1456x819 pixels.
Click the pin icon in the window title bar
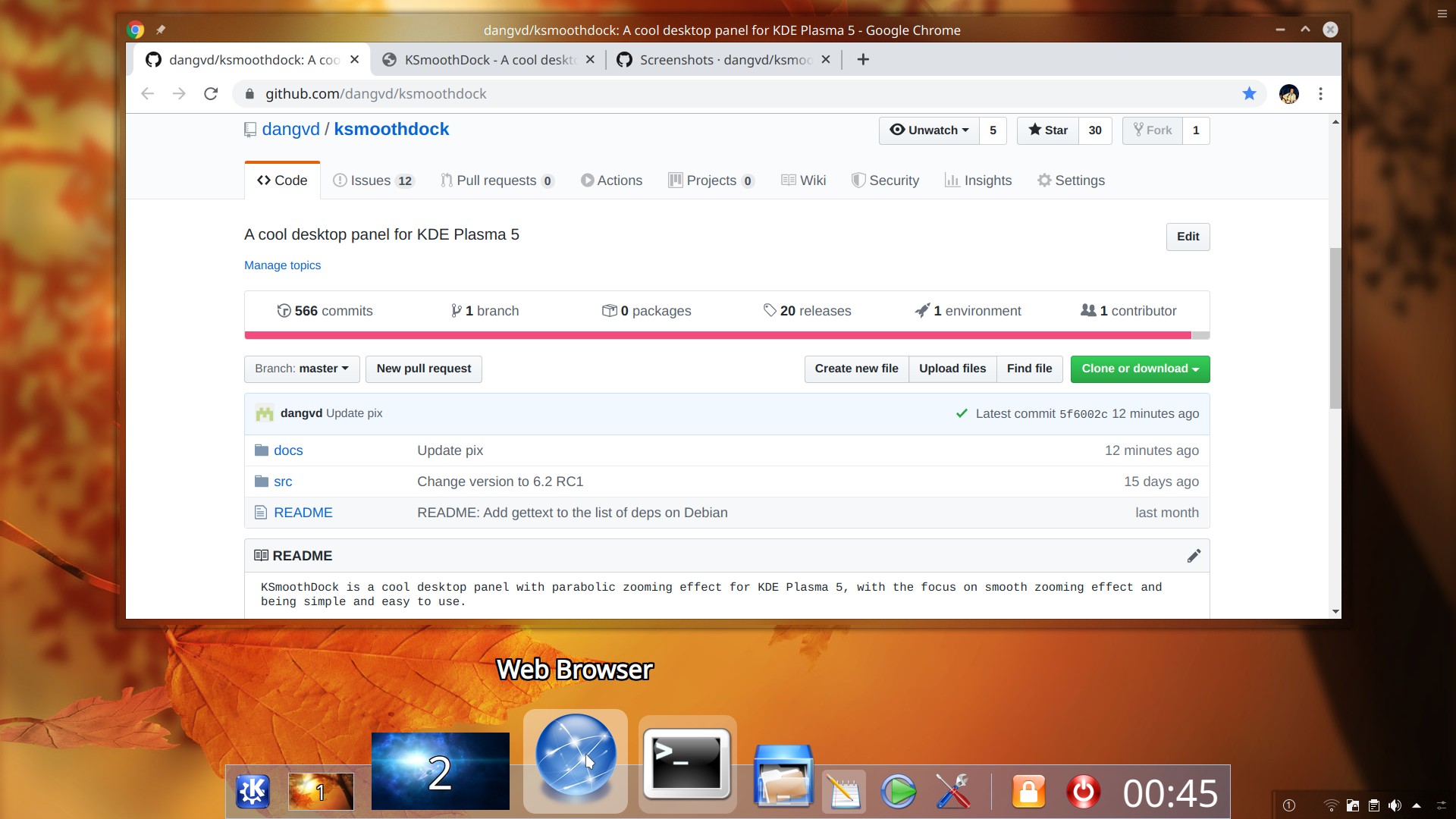point(160,30)
